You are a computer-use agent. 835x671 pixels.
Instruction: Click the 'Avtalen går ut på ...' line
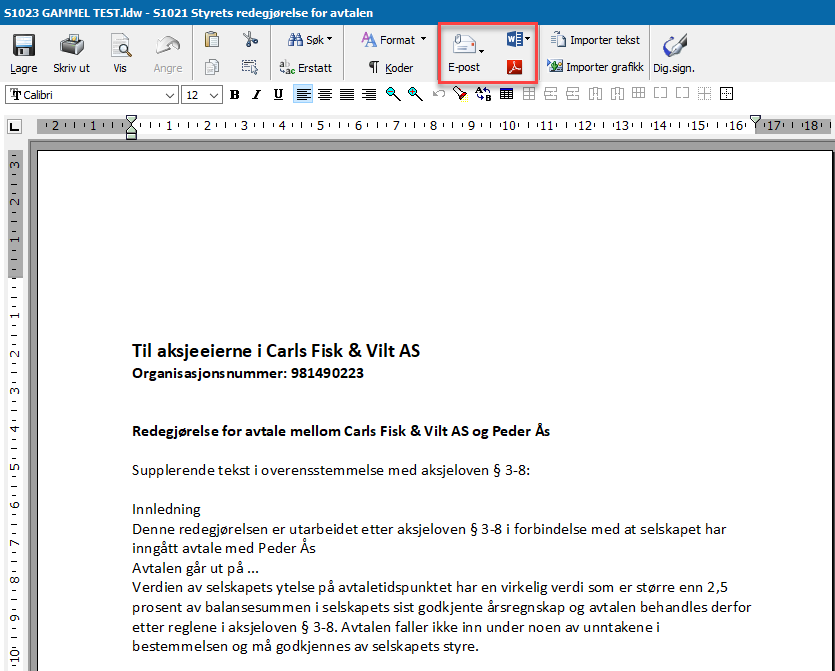(195, 568)
